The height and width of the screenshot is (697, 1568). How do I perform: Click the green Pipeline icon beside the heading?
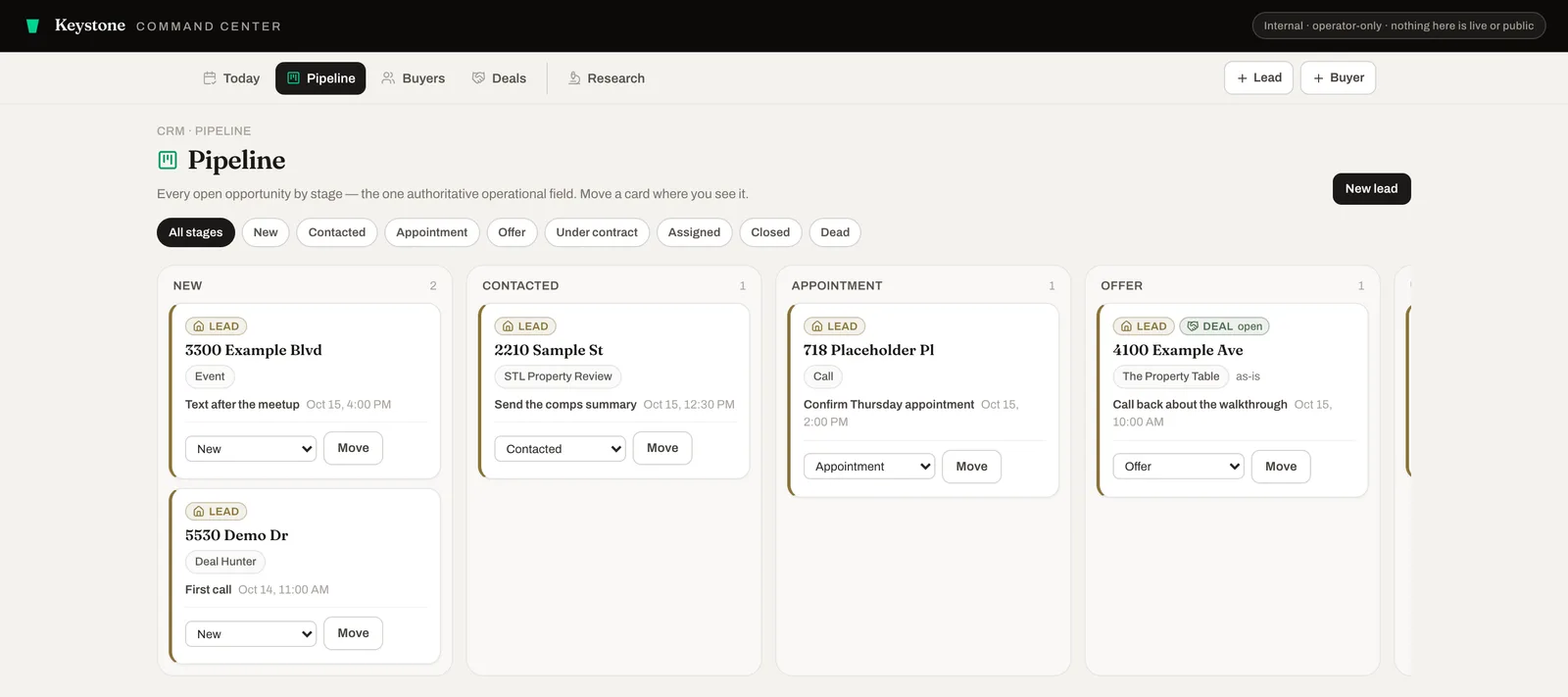tap(168, 160)
